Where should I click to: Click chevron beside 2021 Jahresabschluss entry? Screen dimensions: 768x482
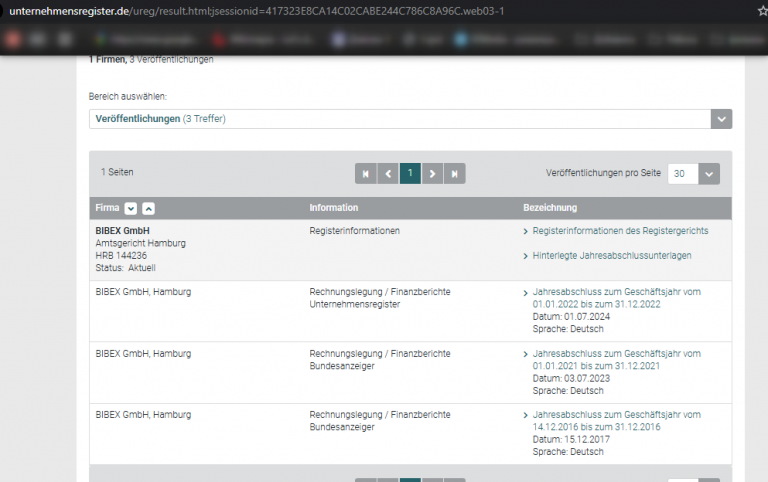click(526, 354)
